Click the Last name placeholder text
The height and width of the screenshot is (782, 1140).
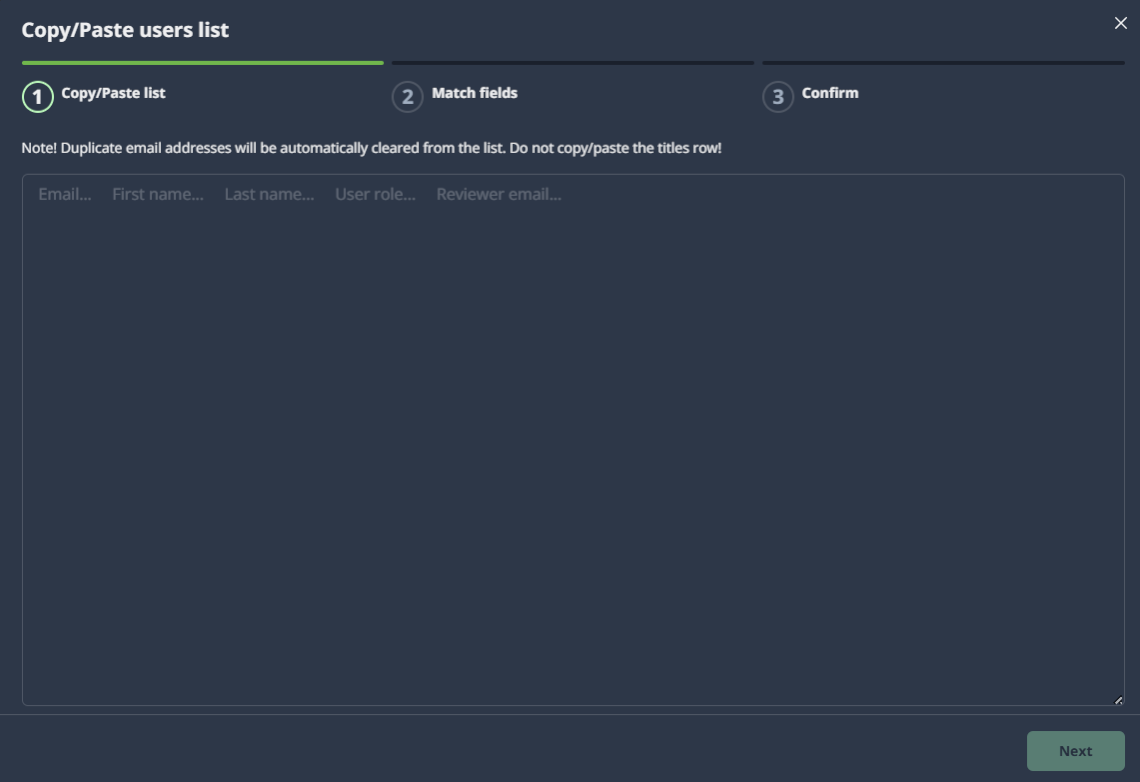(269, 194)
